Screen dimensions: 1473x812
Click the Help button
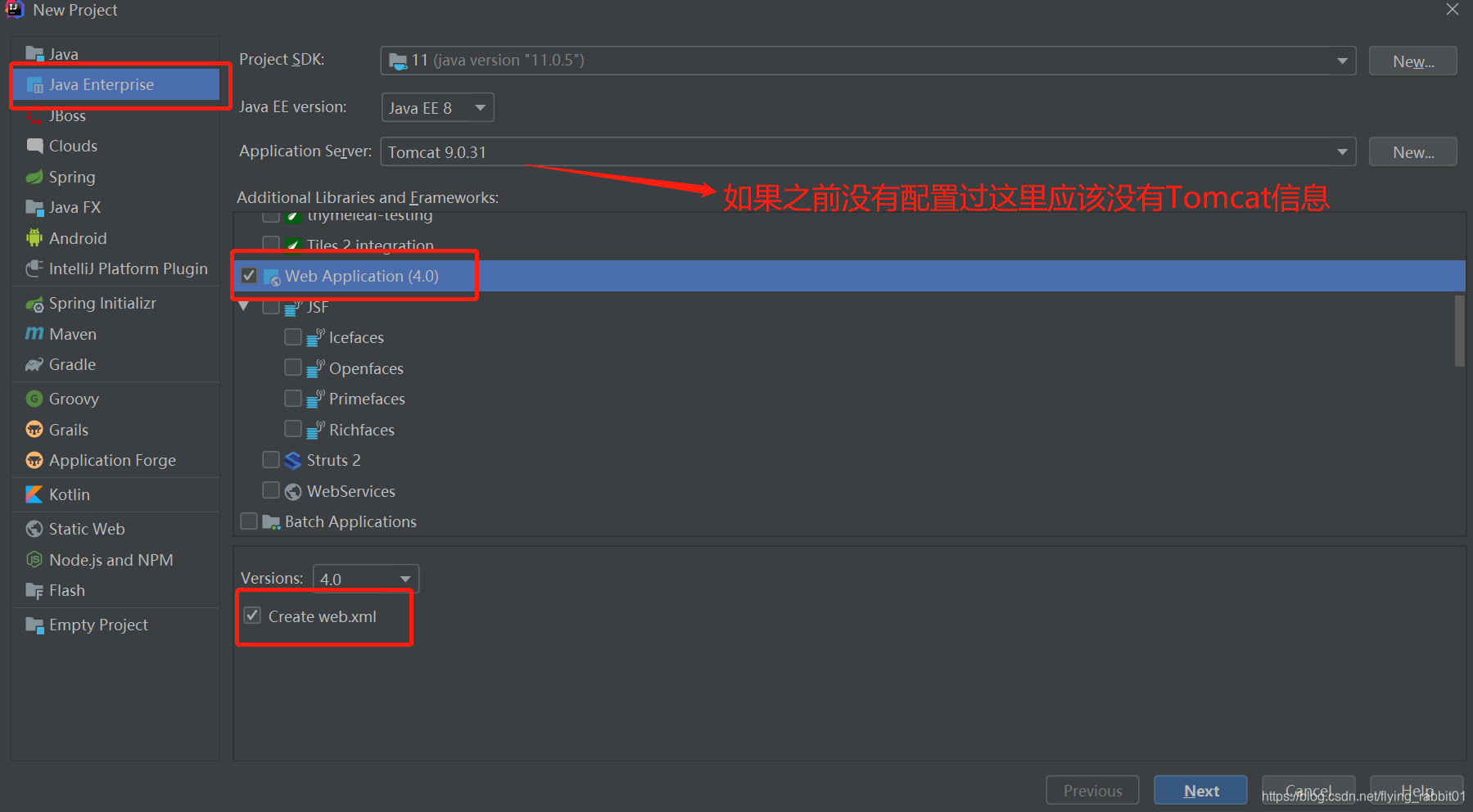point(1417,791)
